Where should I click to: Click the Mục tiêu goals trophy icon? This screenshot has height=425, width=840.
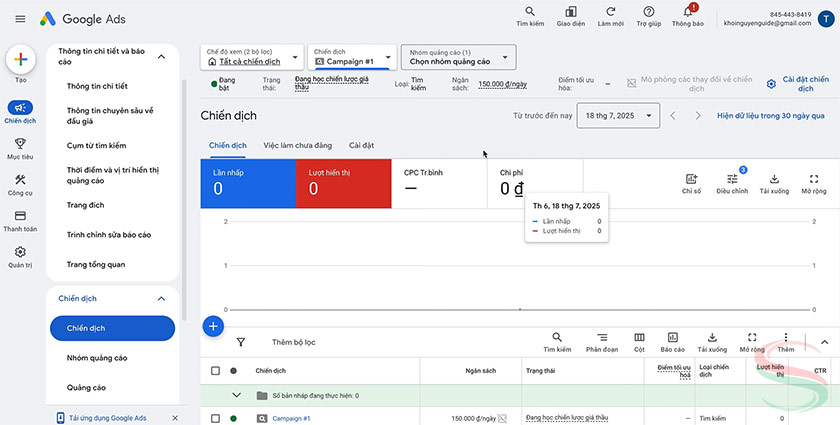(21, 148)
